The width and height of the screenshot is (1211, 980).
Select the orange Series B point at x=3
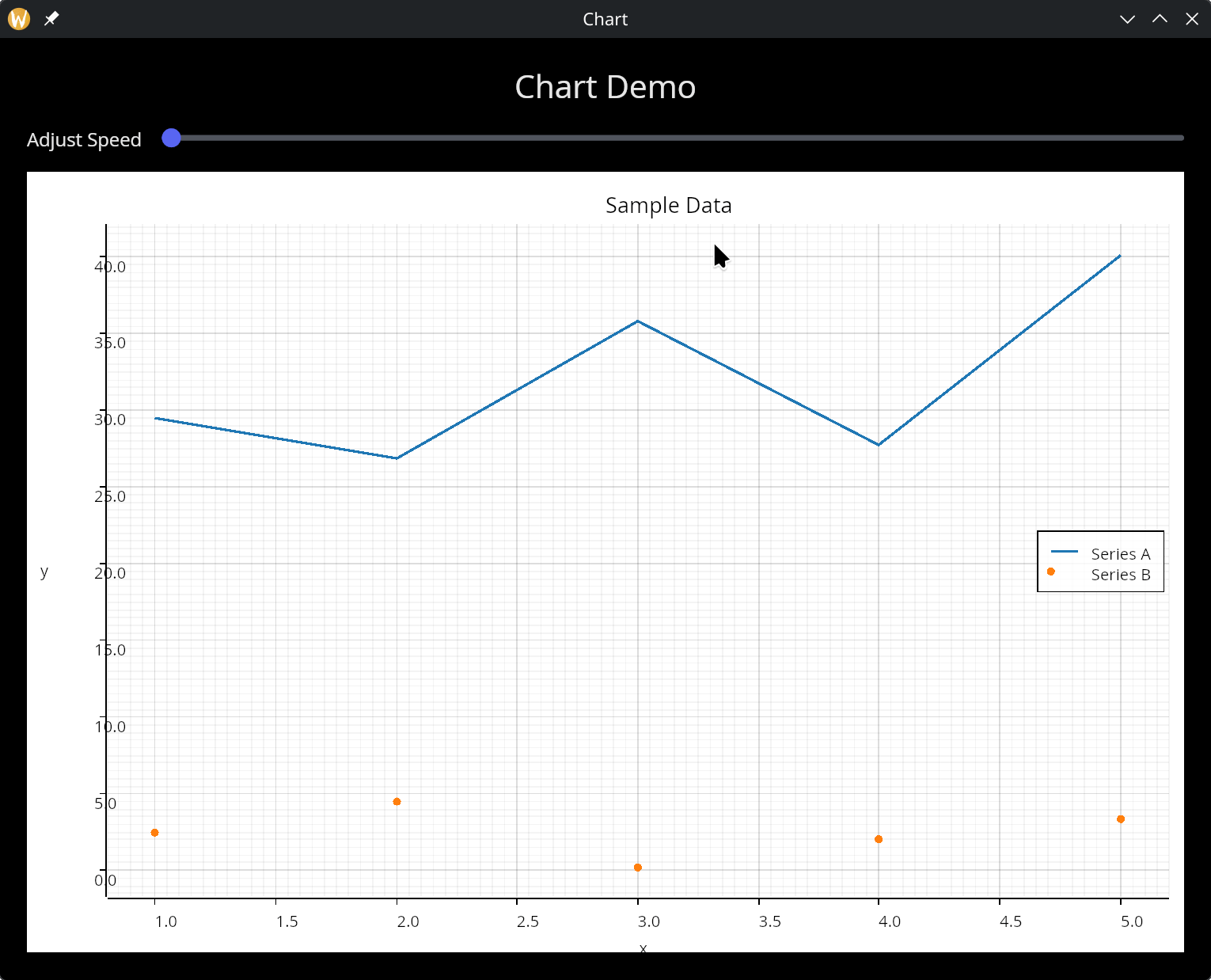click(639, 868)
